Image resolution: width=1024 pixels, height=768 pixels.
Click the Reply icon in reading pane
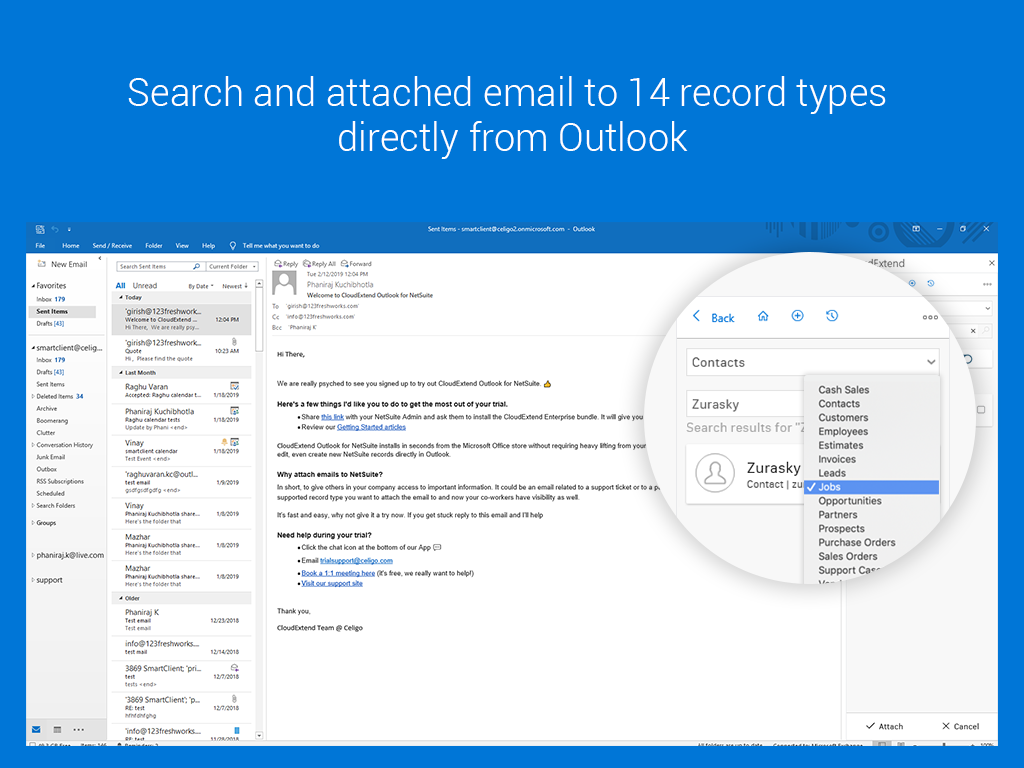point(286,264)
